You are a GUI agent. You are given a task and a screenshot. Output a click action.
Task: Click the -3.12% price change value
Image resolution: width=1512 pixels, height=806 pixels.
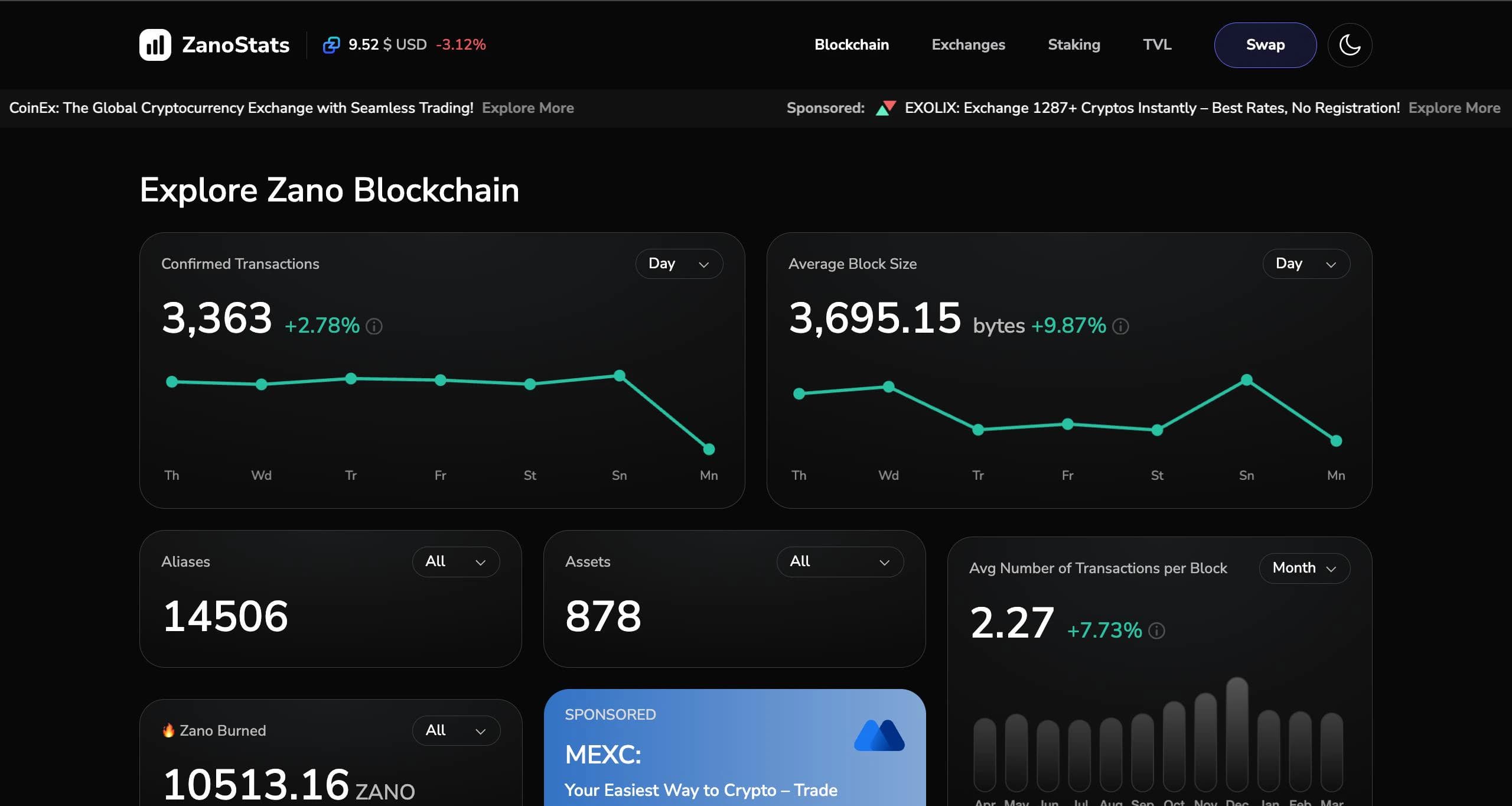pyautogui.click(x=461, y=45)
